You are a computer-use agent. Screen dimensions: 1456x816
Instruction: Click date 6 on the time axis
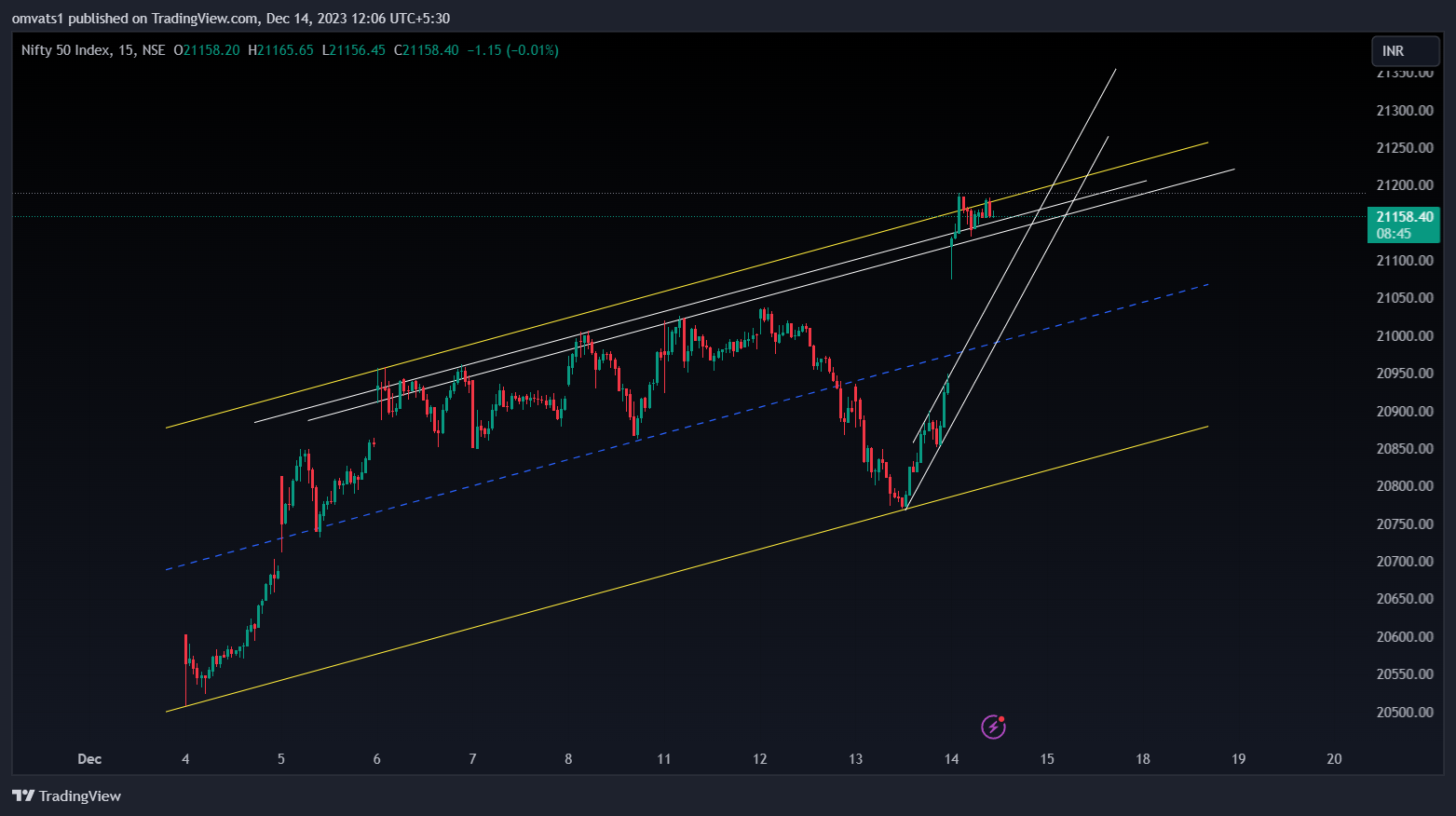(377, 758)
